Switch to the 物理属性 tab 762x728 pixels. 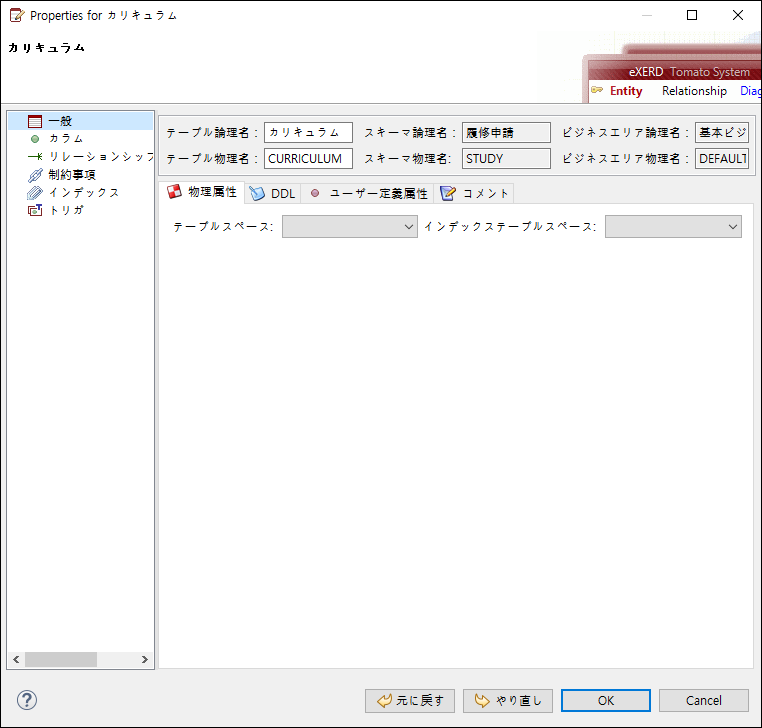pos(202,192)
